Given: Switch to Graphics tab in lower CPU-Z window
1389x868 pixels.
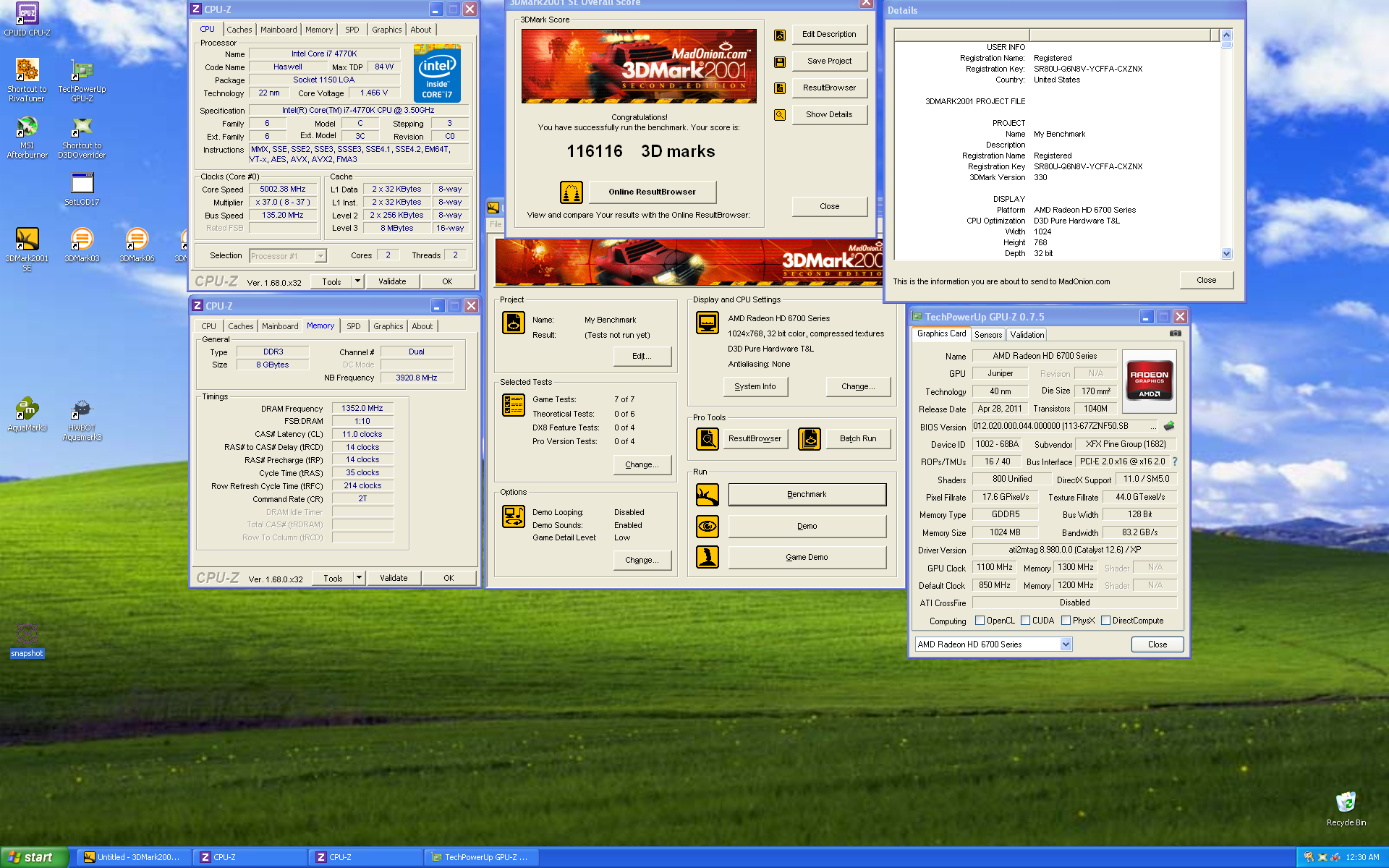Looking at the screenshot, I should (388, 326).
